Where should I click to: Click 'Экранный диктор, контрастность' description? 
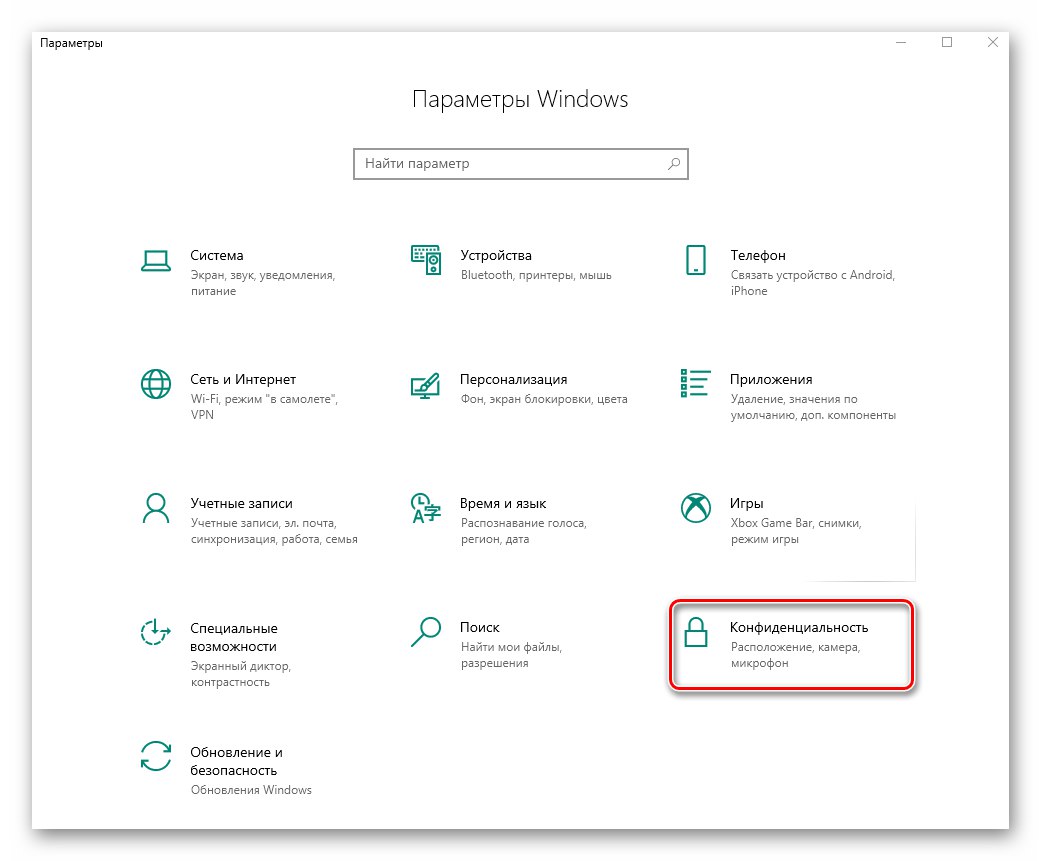click(240, 674)
